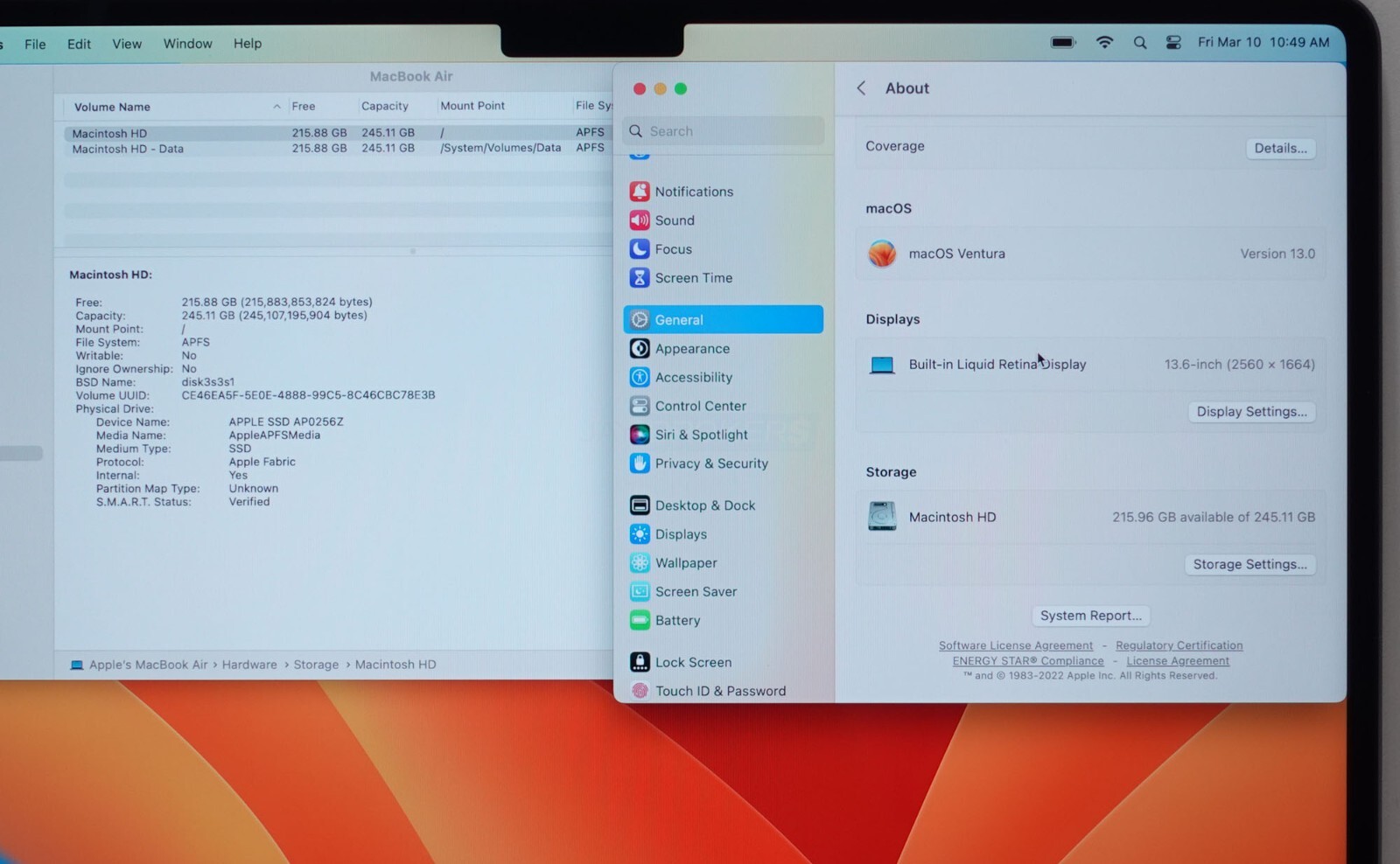The image size is (1400, 864).
Task: Click the 13.6-inch display resolution text
Action: point(1240,365)
